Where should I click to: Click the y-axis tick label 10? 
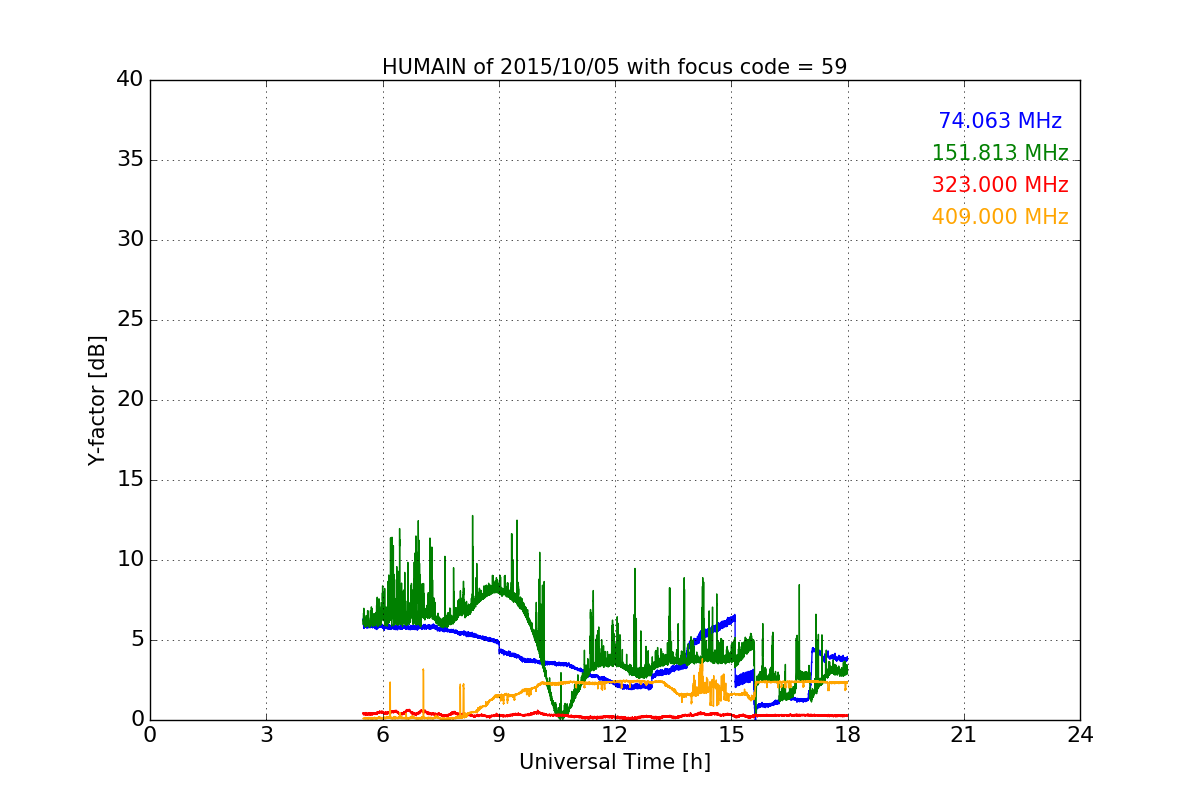(130, 560)
